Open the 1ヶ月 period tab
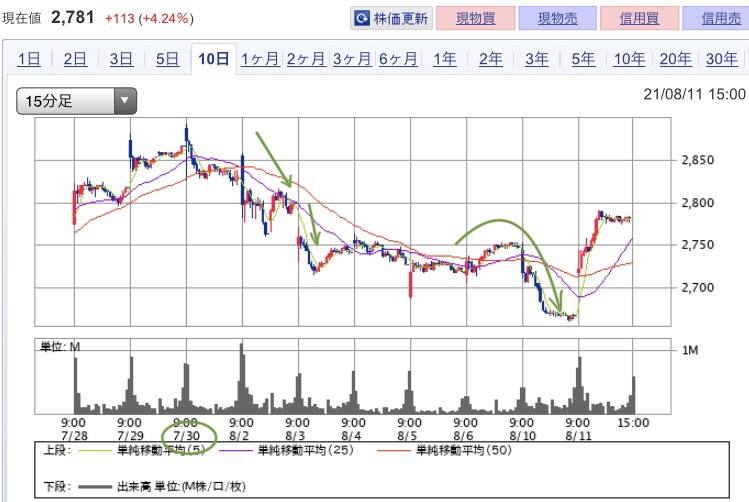 260,59
